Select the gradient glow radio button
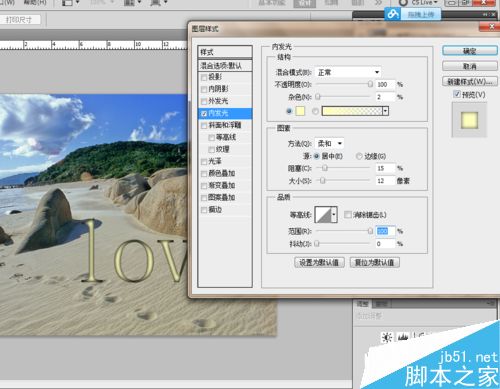 click(x=315, y=111)
